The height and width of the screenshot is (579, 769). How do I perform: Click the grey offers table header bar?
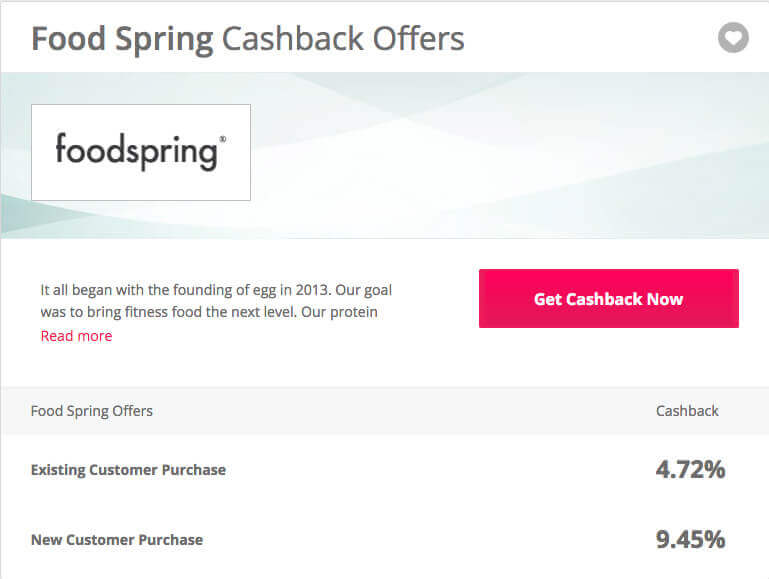[384, 411]
